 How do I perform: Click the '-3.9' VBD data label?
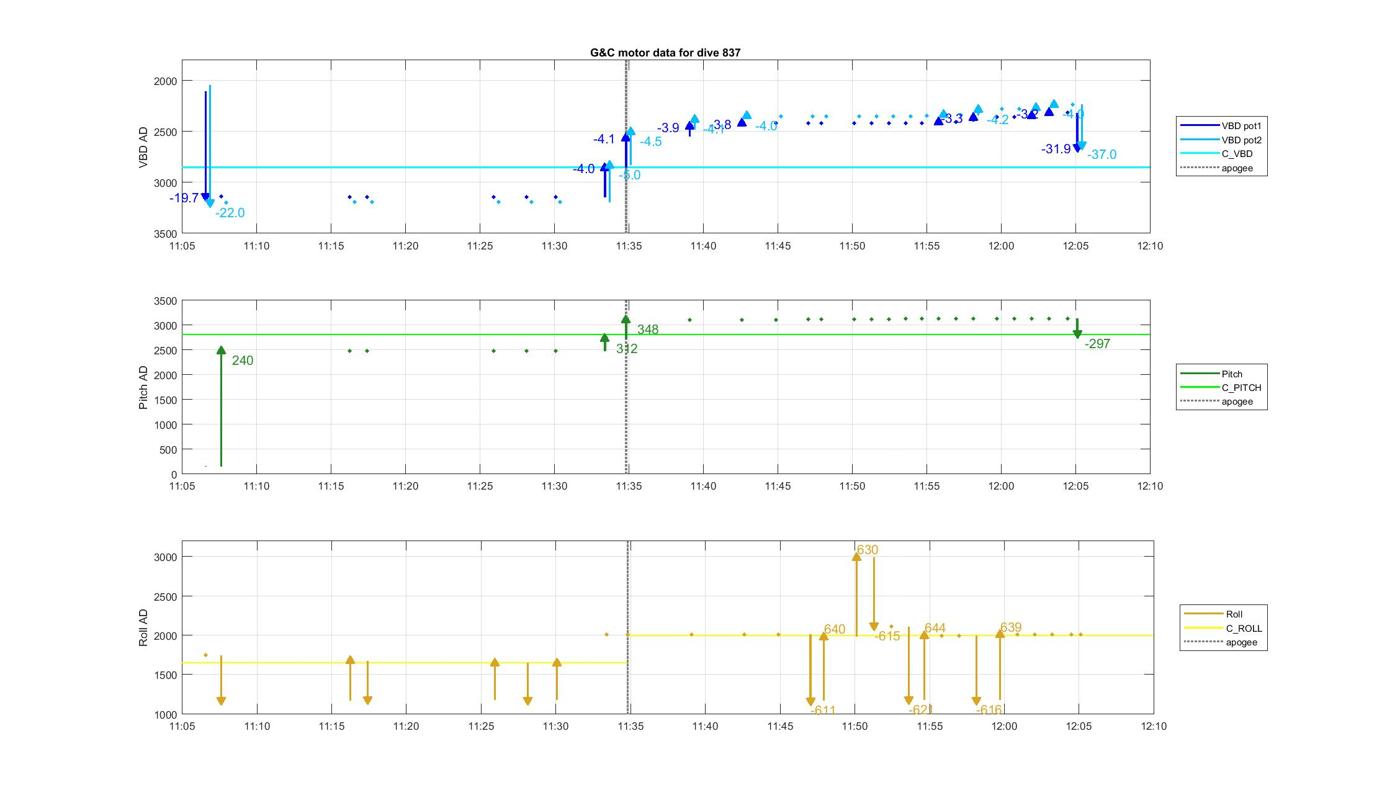click(668, 128)
